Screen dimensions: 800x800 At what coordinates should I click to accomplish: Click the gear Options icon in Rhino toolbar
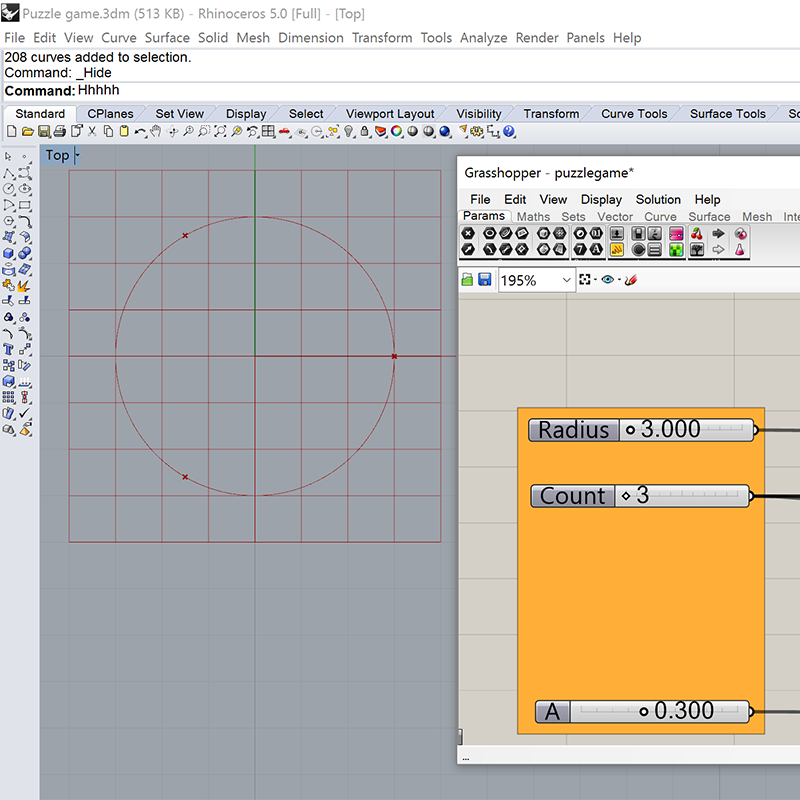[x=477, y=132]
